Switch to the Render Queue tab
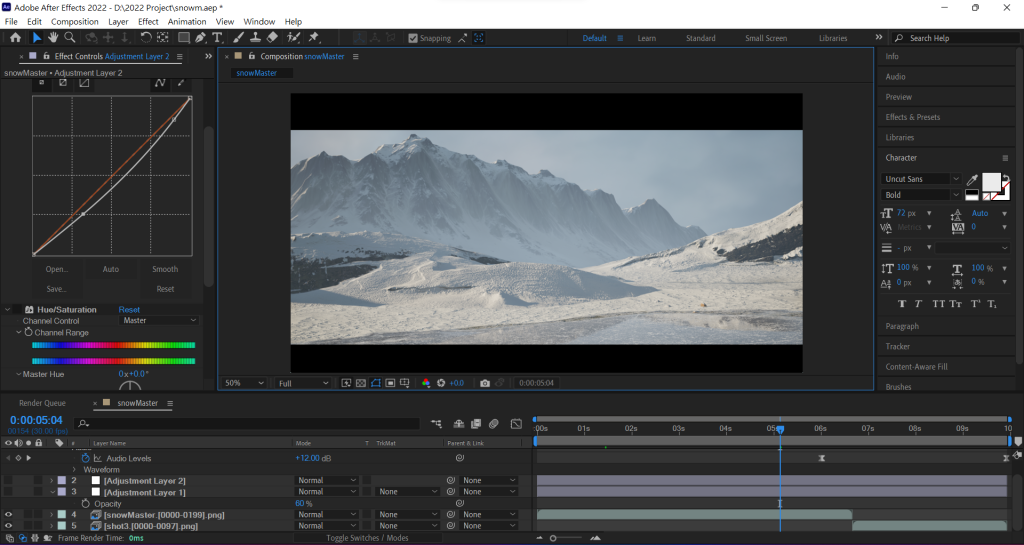Screen dimensions: 1024x545 pyautogui.click(x=42, y=403)
